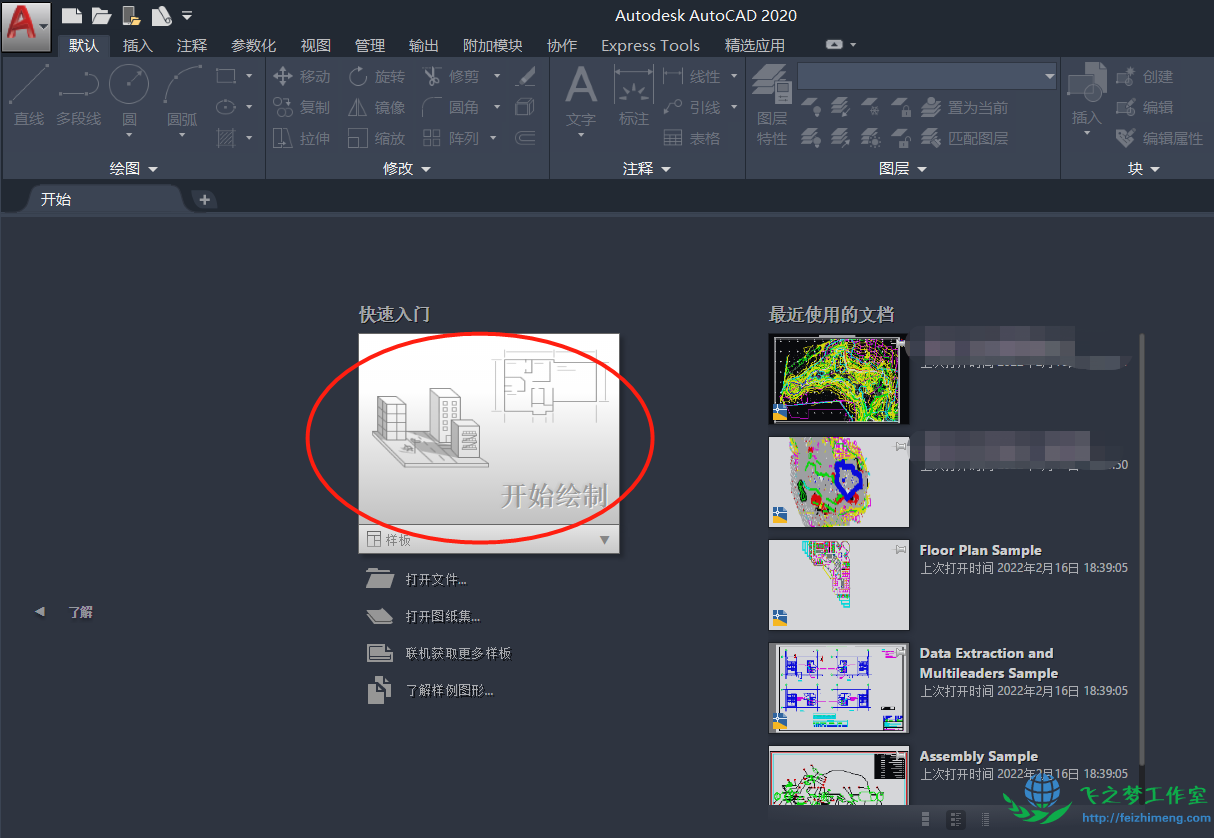Image resolution: width=1214 pixels, height=838 pixels.
Task: Expand the Draw (绘图) panel
Action: point(134,169)
